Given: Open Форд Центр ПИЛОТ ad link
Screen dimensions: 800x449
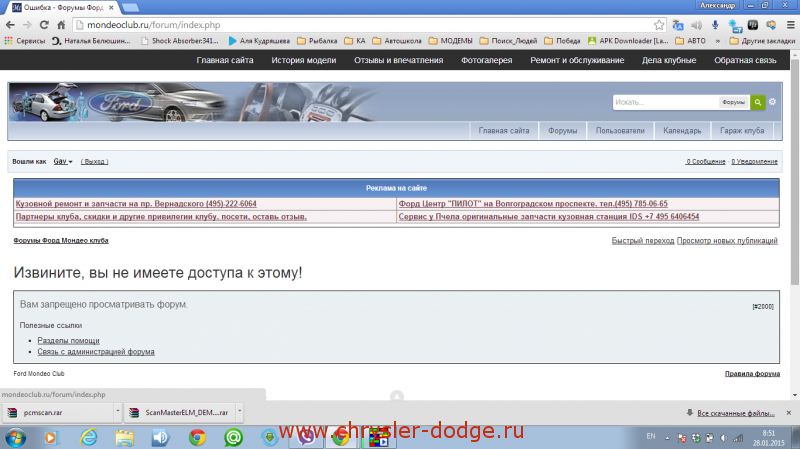Looking at the screenshot, I should pos(533,204).
